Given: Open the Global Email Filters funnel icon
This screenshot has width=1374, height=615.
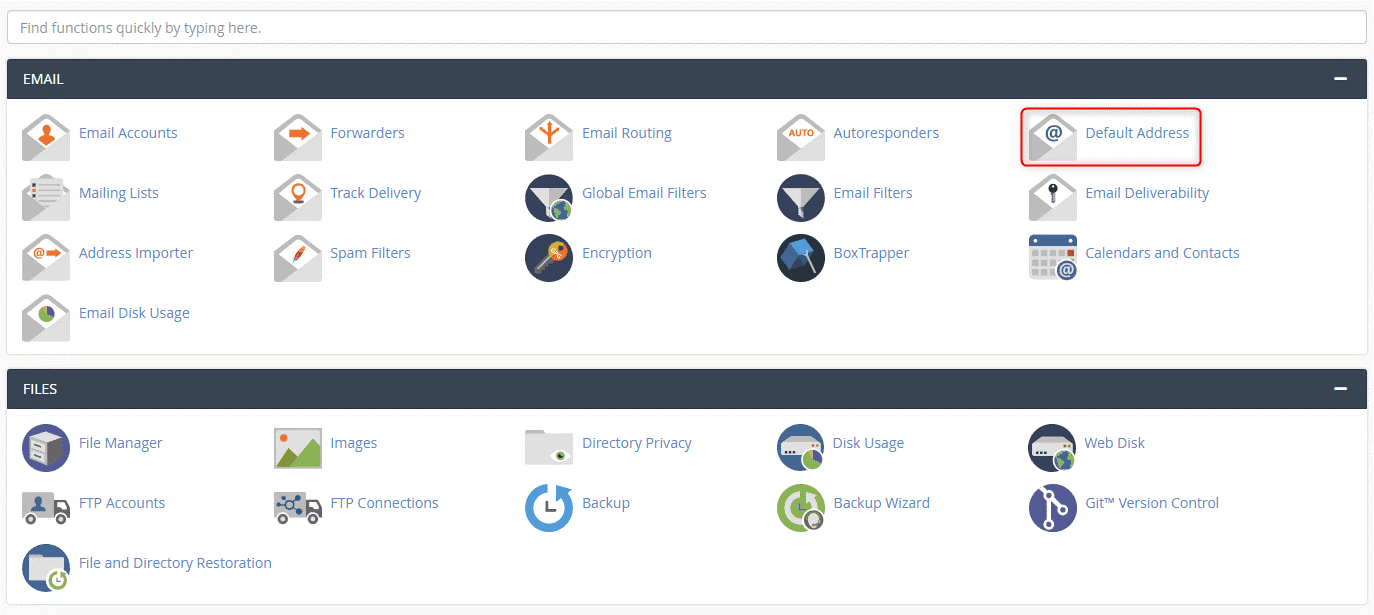Looking at the screenshot, I should point(549,197).
